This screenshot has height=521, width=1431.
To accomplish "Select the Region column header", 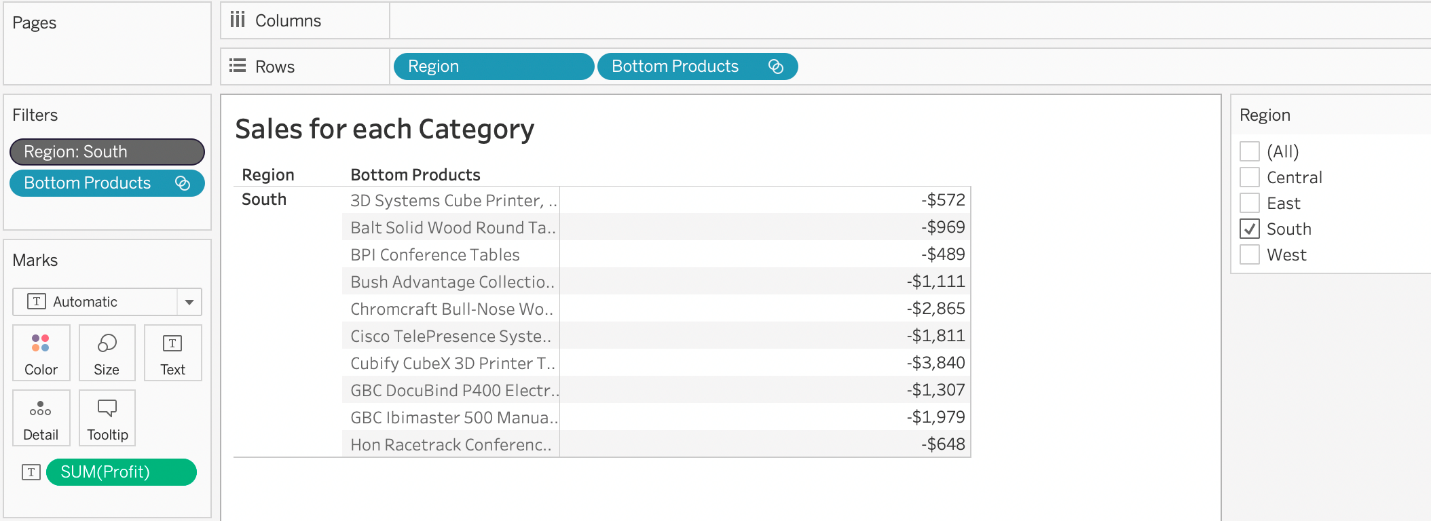I will (x=268, y=175).
